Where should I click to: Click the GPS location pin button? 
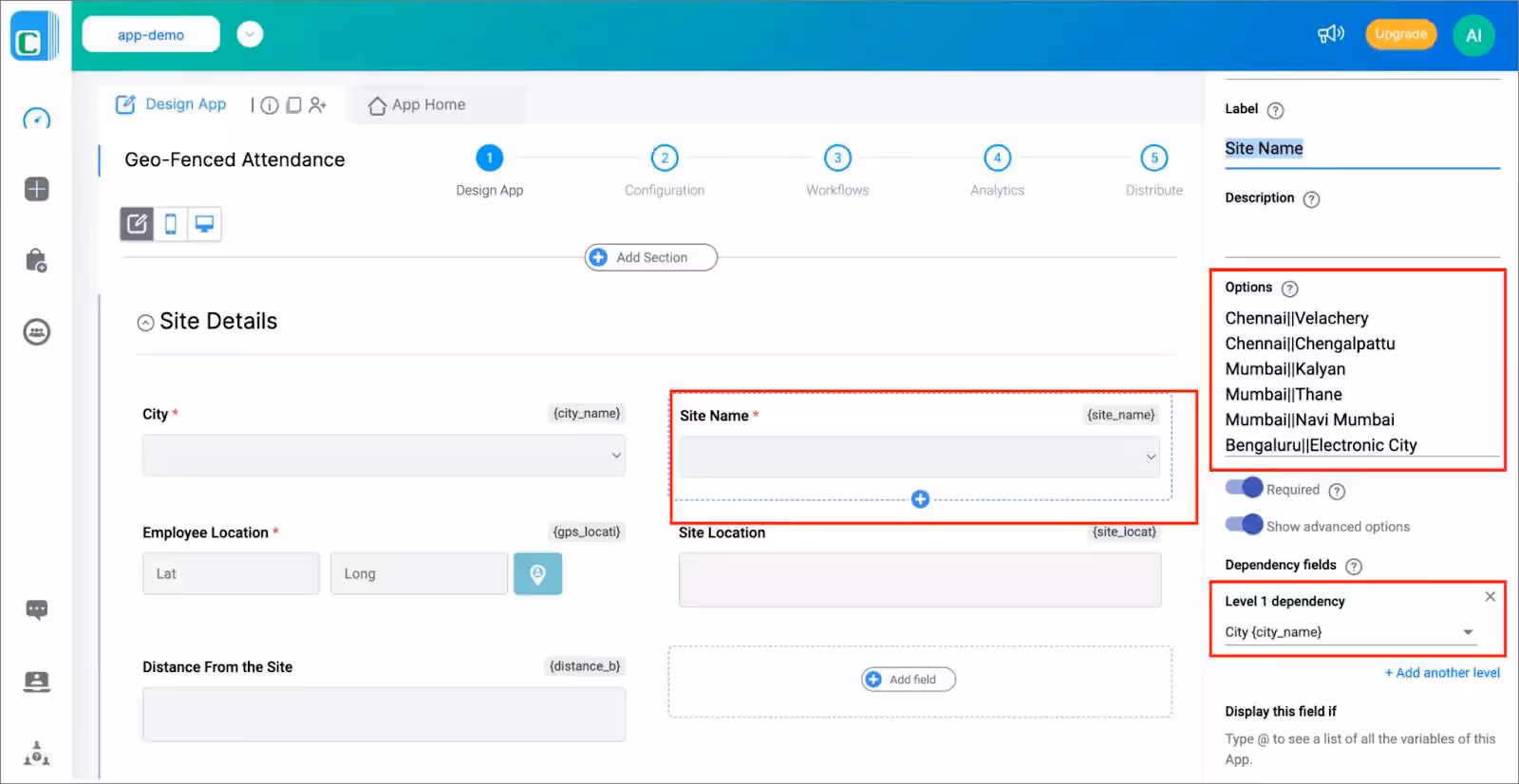tap(537, 574)
